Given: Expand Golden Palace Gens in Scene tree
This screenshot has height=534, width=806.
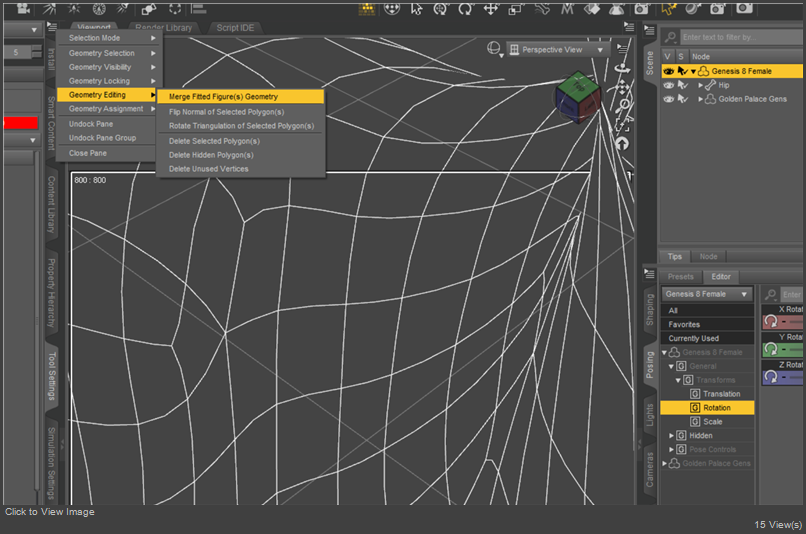Looking at the screenshot, I should (700, 99).
